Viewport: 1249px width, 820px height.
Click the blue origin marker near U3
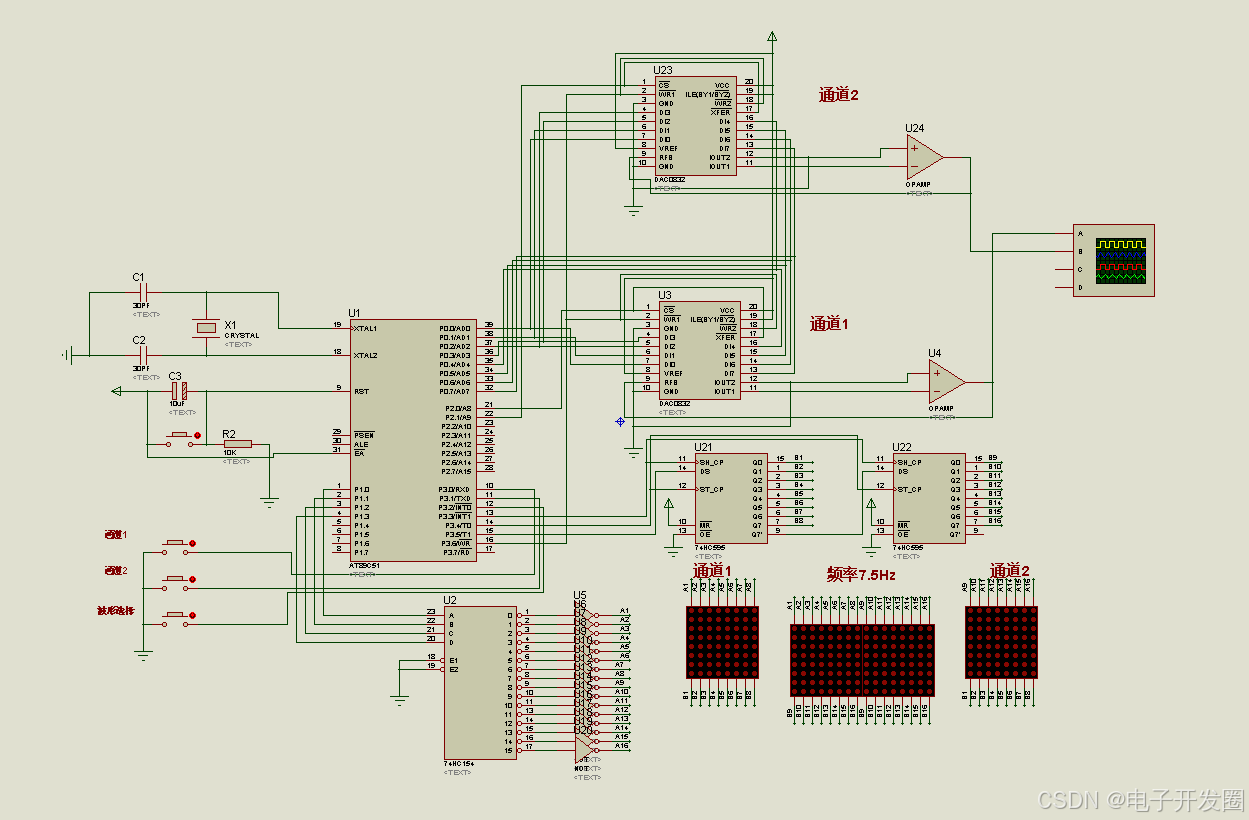pyautogui.click(x=620, y=421)
